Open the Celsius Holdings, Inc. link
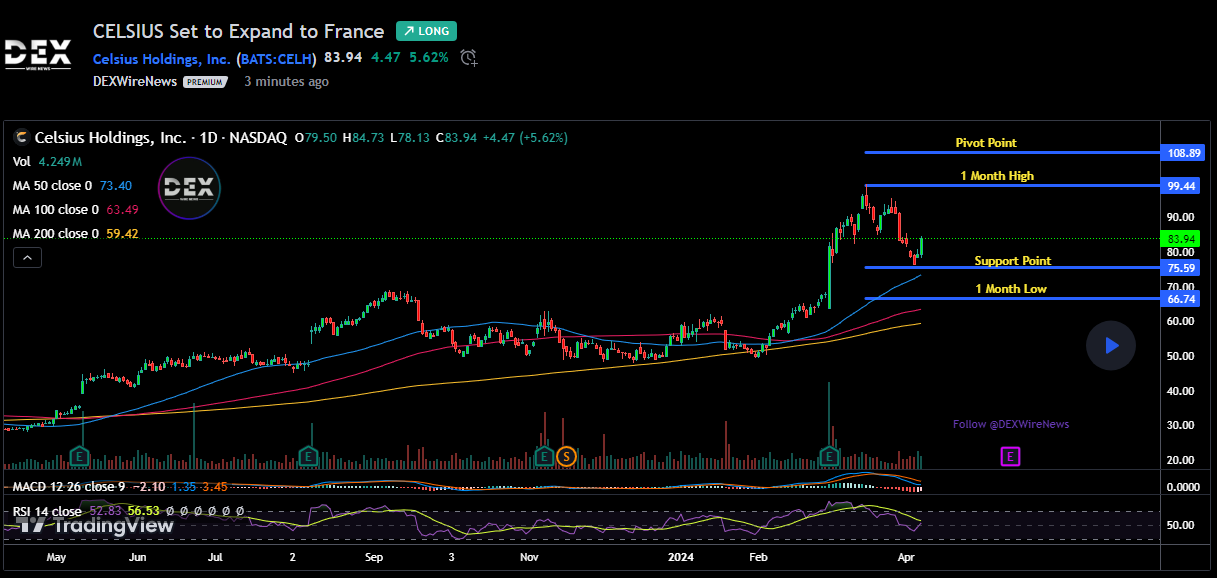 [x=162, y=58]
